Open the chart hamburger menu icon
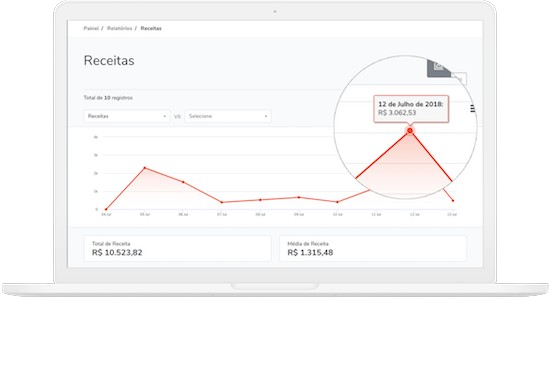The height and width of the screenshot is (378, 554). coord(473,109)
